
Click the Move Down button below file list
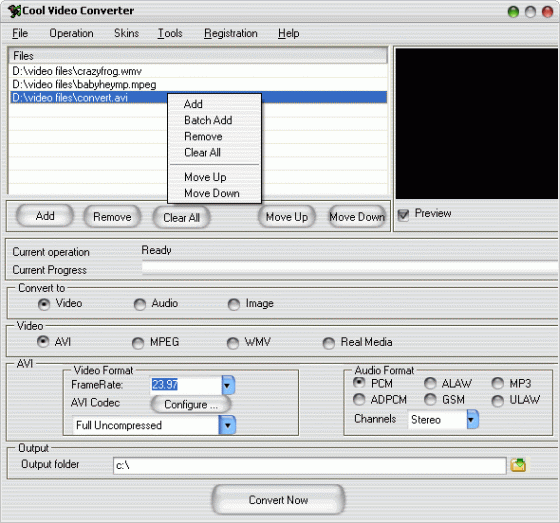[x=357, y=217]
